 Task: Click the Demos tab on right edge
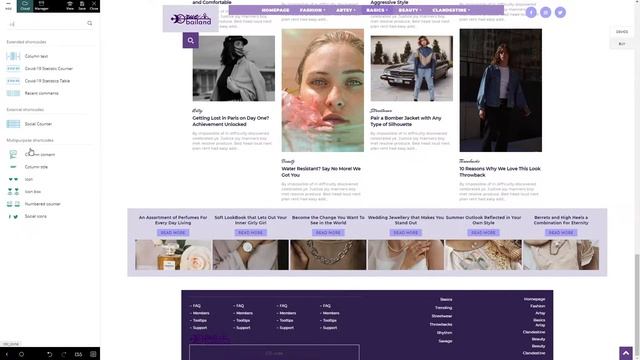pyautogui.click(x=622, y=32)
